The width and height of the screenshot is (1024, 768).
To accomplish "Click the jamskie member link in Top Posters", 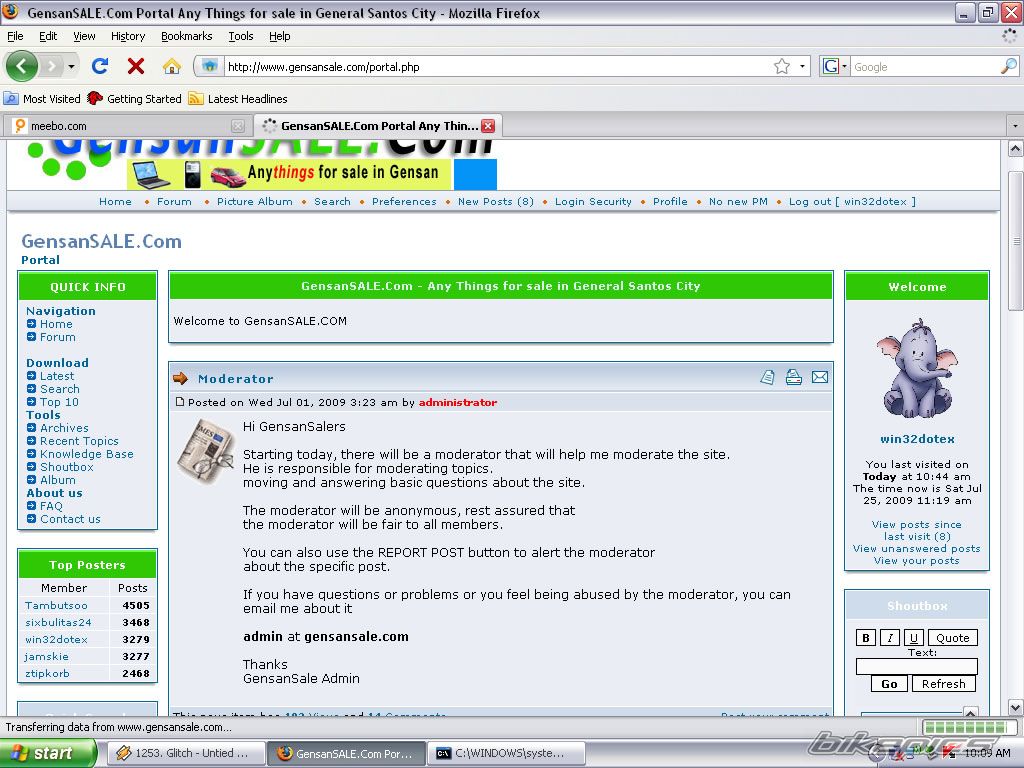I will pos(46,656).
